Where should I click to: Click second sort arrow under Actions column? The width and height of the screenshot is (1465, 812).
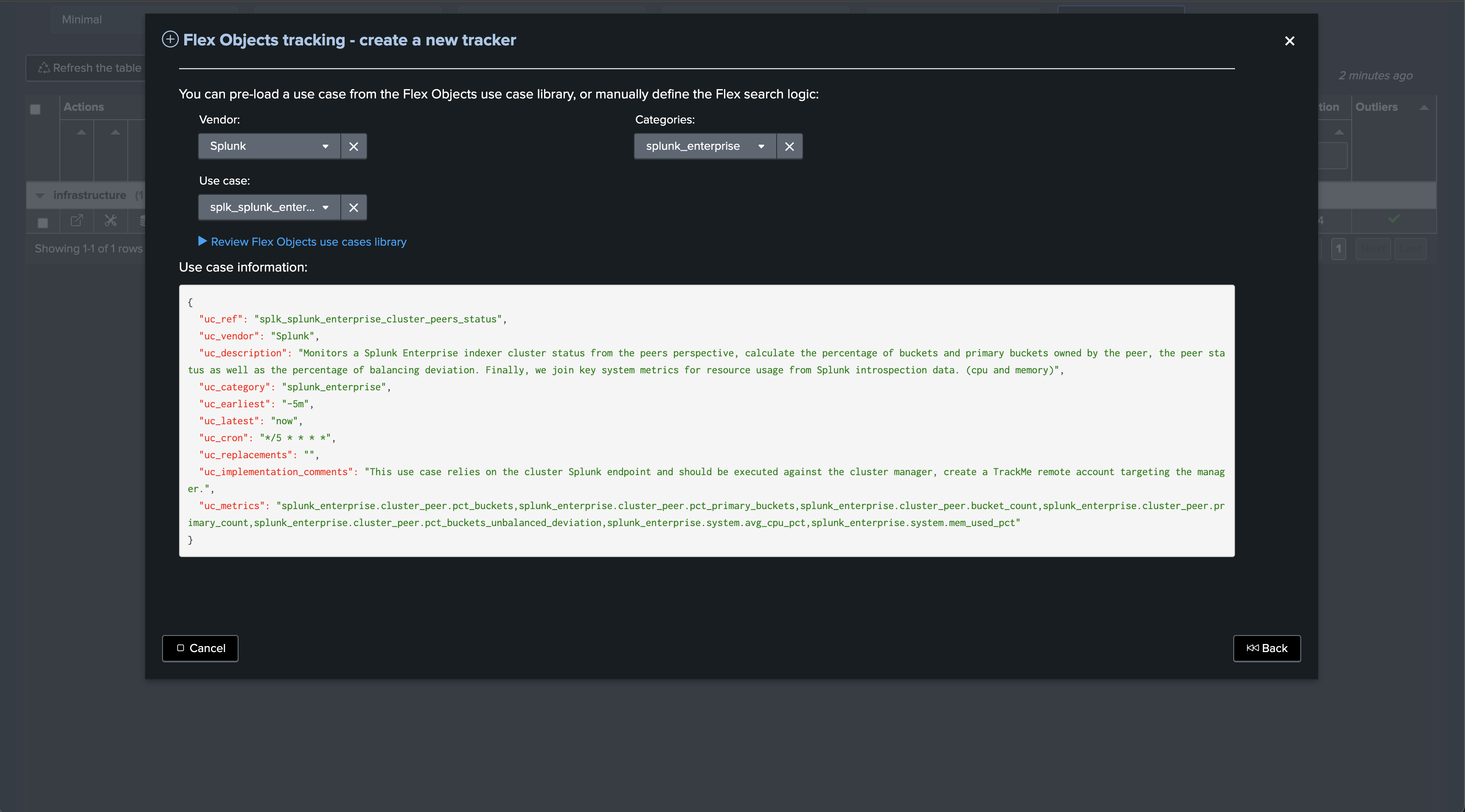[115, 132]
